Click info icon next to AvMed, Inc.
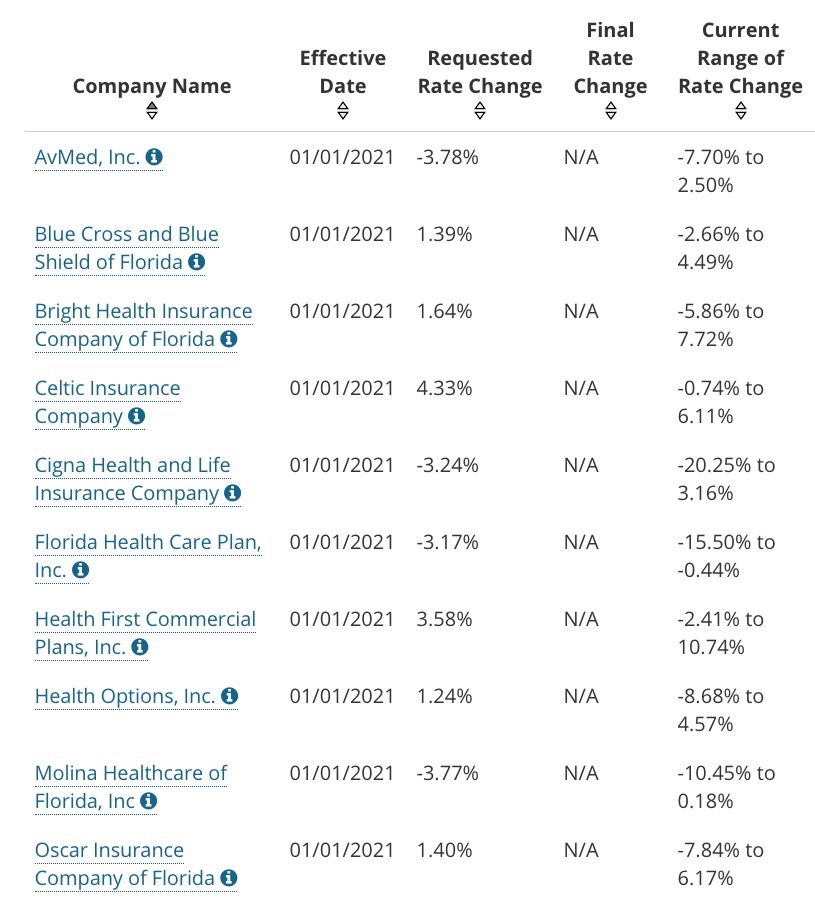Image resolution: width=815 pixels, height=922 pixels. tap(154, 157)
